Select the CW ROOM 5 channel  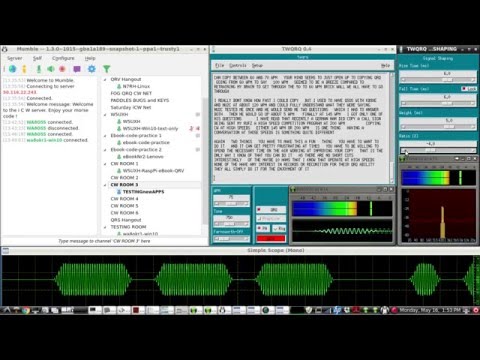pos(124,206)
